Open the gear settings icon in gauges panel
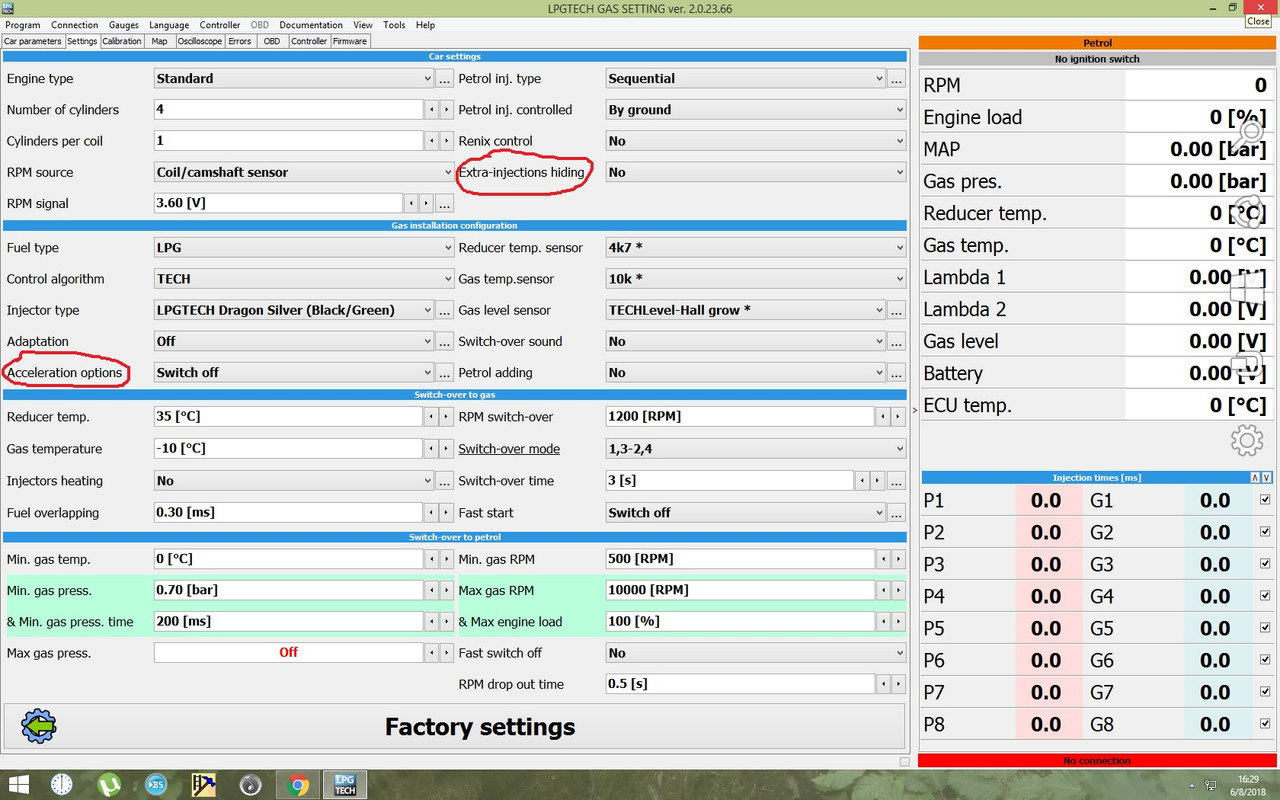1280x800 pixels. click(1246, 440)
